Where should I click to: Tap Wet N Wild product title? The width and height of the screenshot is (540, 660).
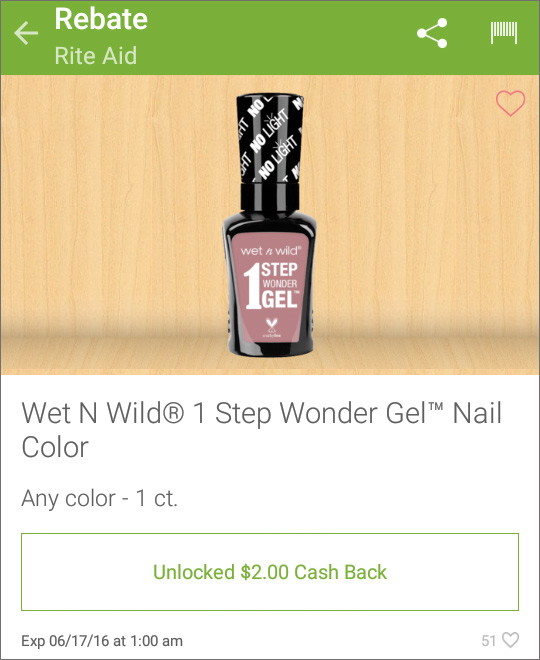pos(261,430)
